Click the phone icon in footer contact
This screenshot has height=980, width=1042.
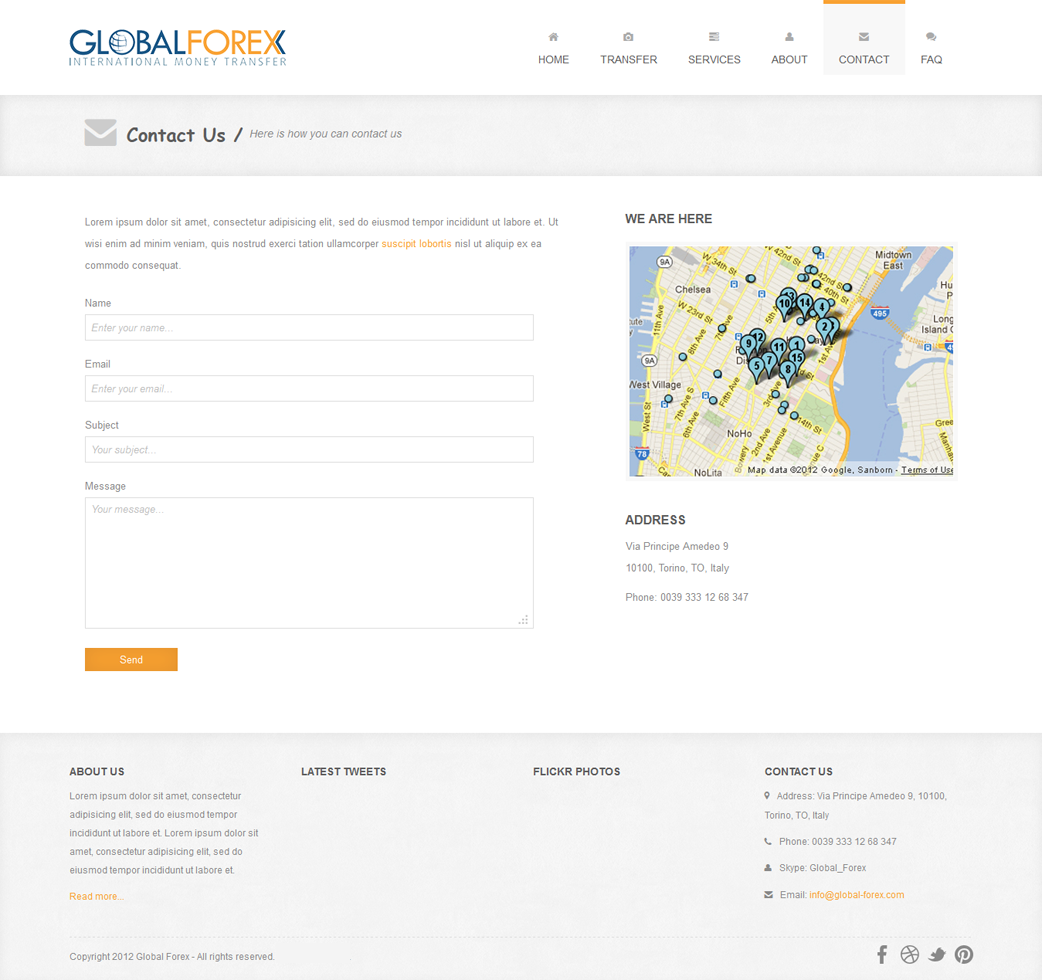coord(768,841)
